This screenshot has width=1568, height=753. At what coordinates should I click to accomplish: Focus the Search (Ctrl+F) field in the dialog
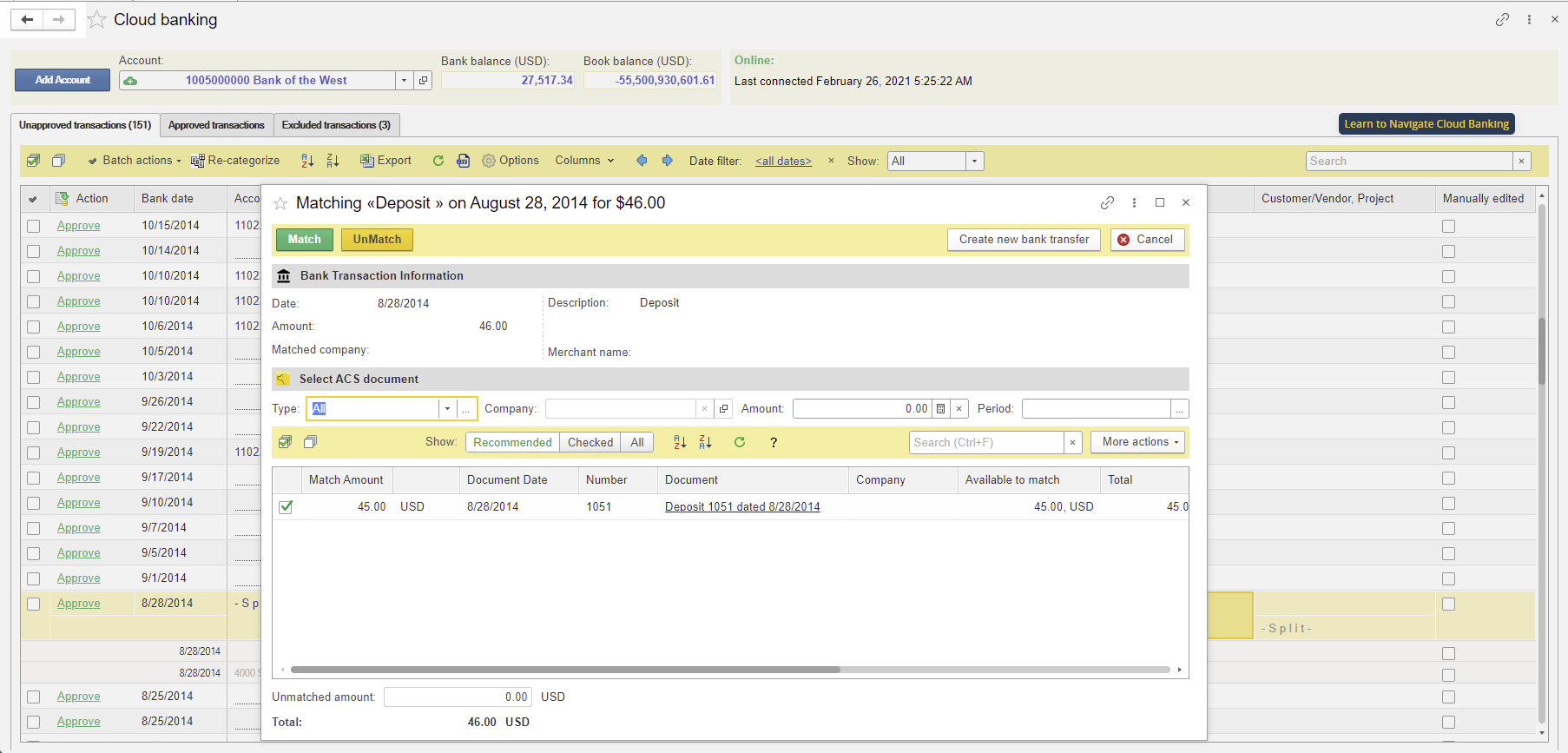(986, 442)
